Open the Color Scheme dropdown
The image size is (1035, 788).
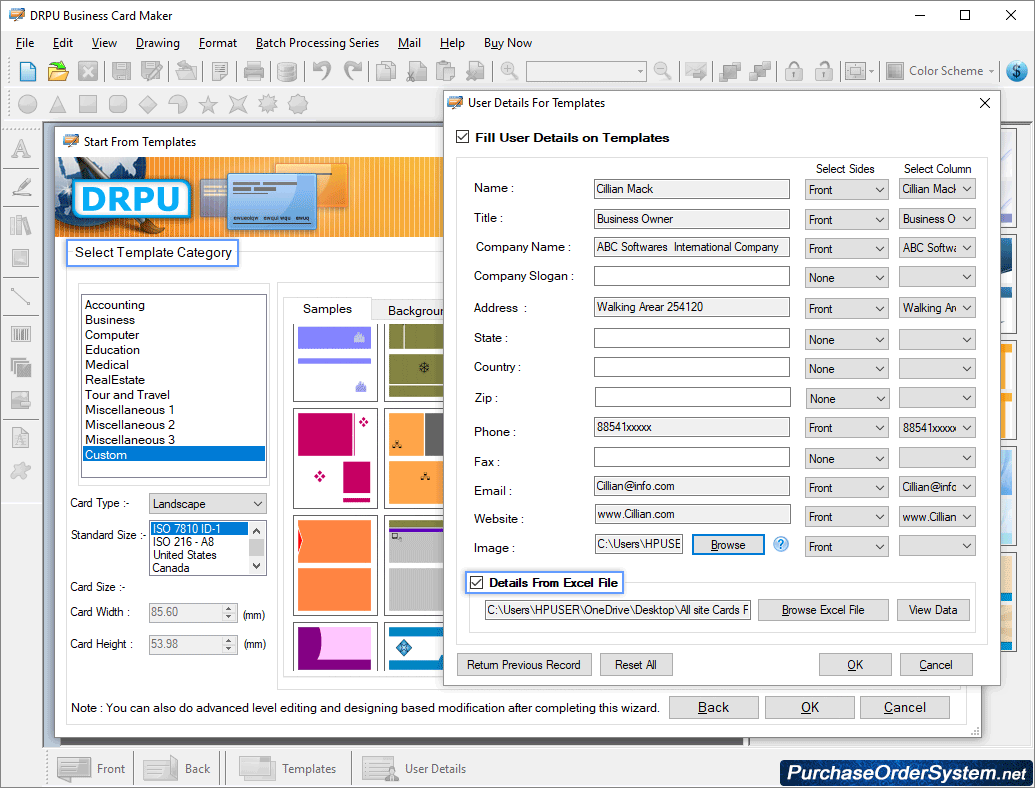click(x=941, y=71)
